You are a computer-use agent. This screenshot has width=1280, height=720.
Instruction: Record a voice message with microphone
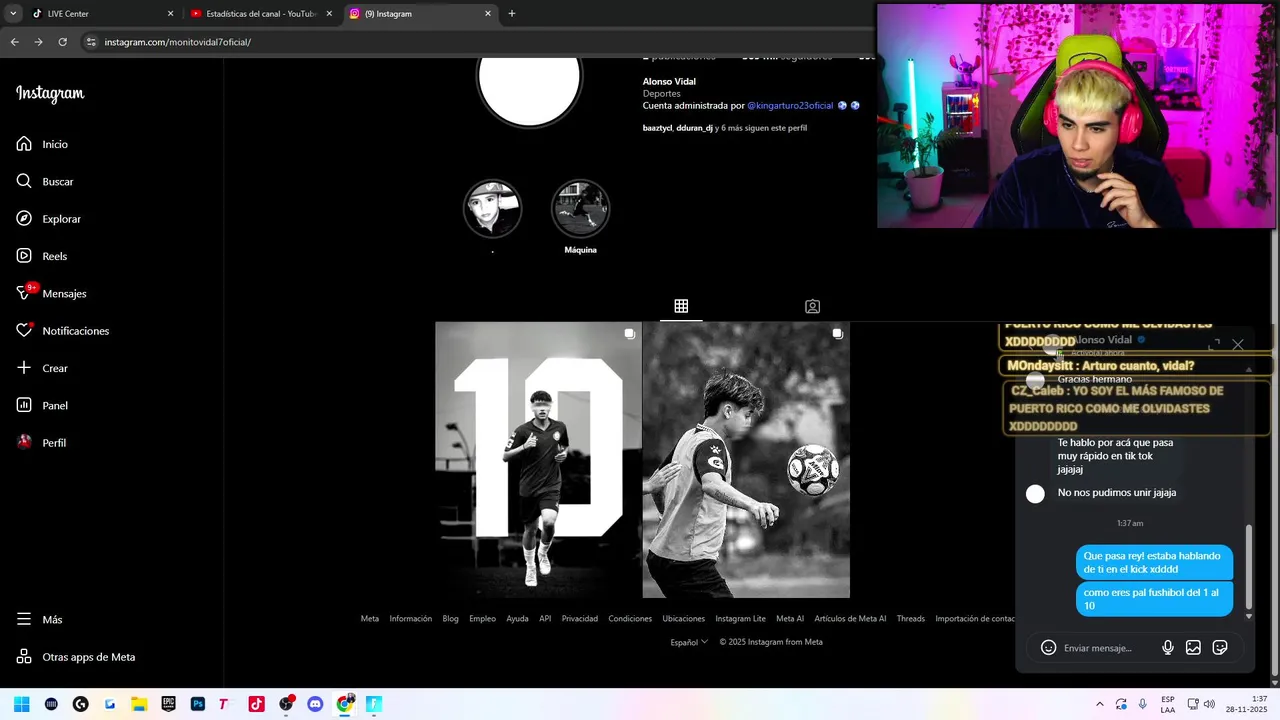click(1167, 648)
